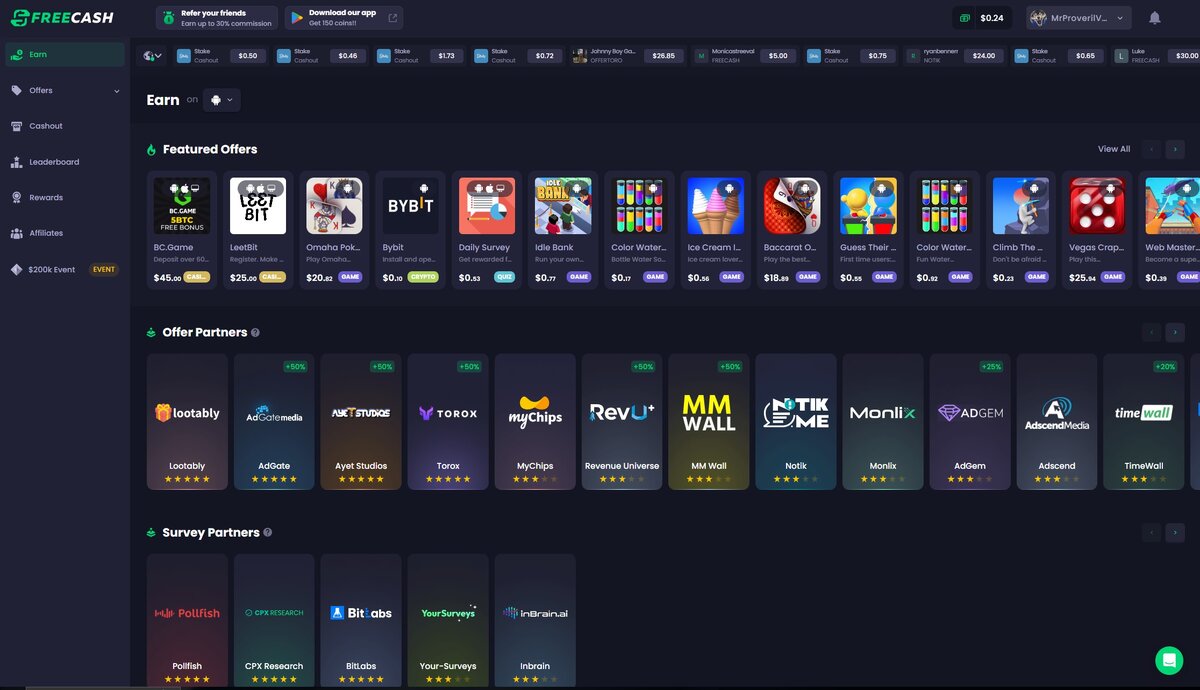Screen dimensions: 1200x690
Task: Open the MyChips offer partner
Action: 535,422
